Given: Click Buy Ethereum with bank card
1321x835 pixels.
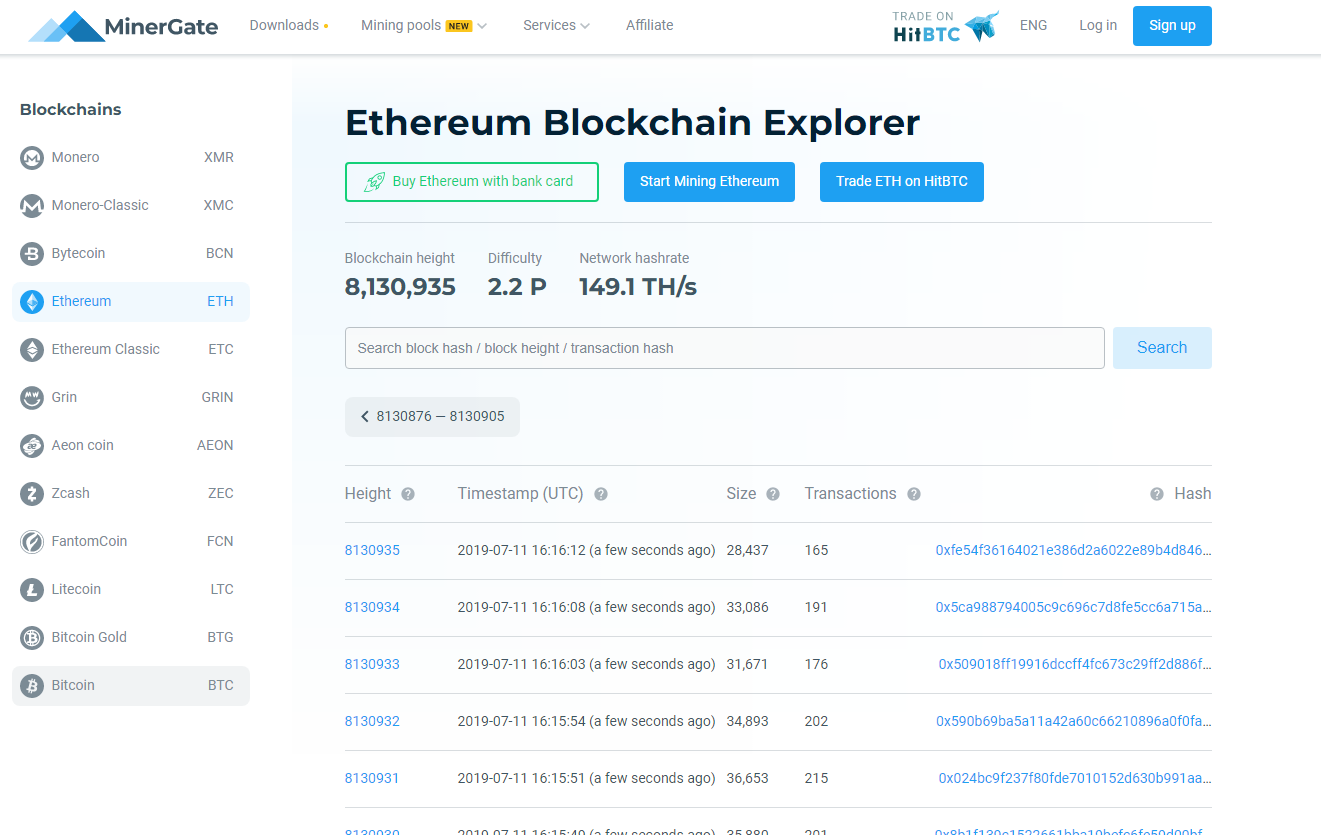Looking at the screenshot, I should click(472, 182).
